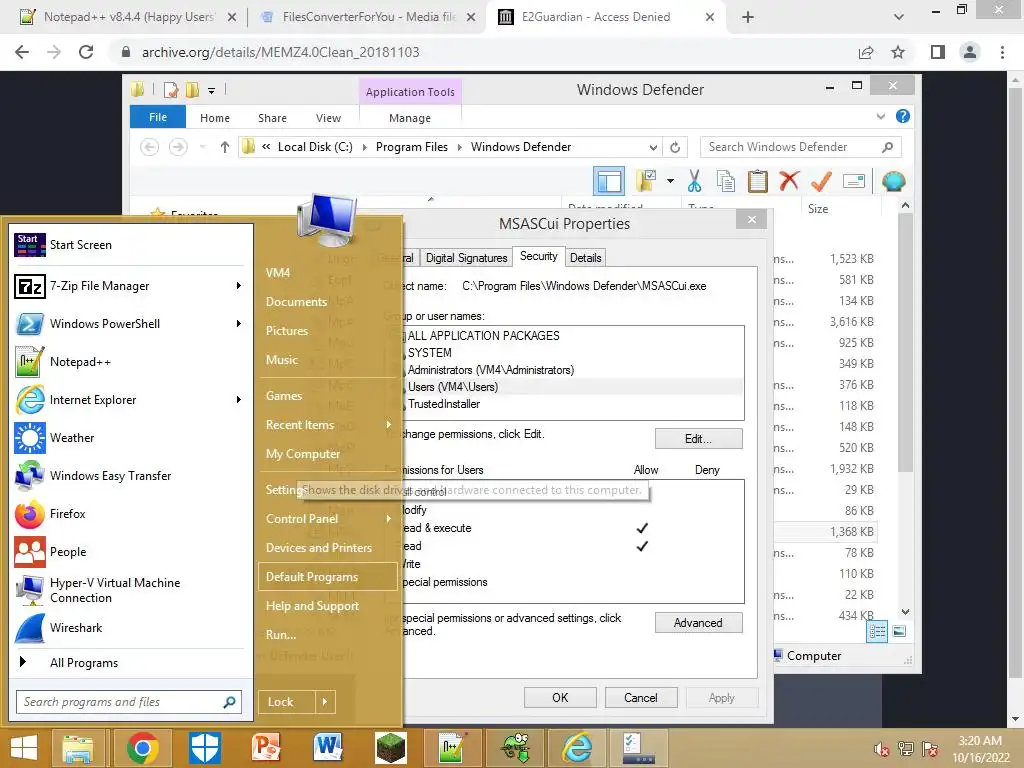Click the Copy icon in the Explorer toolbar
Image resolution: width=1024 pixels, height=768 pixels.
pyautogui.click(x=726, y=181)
